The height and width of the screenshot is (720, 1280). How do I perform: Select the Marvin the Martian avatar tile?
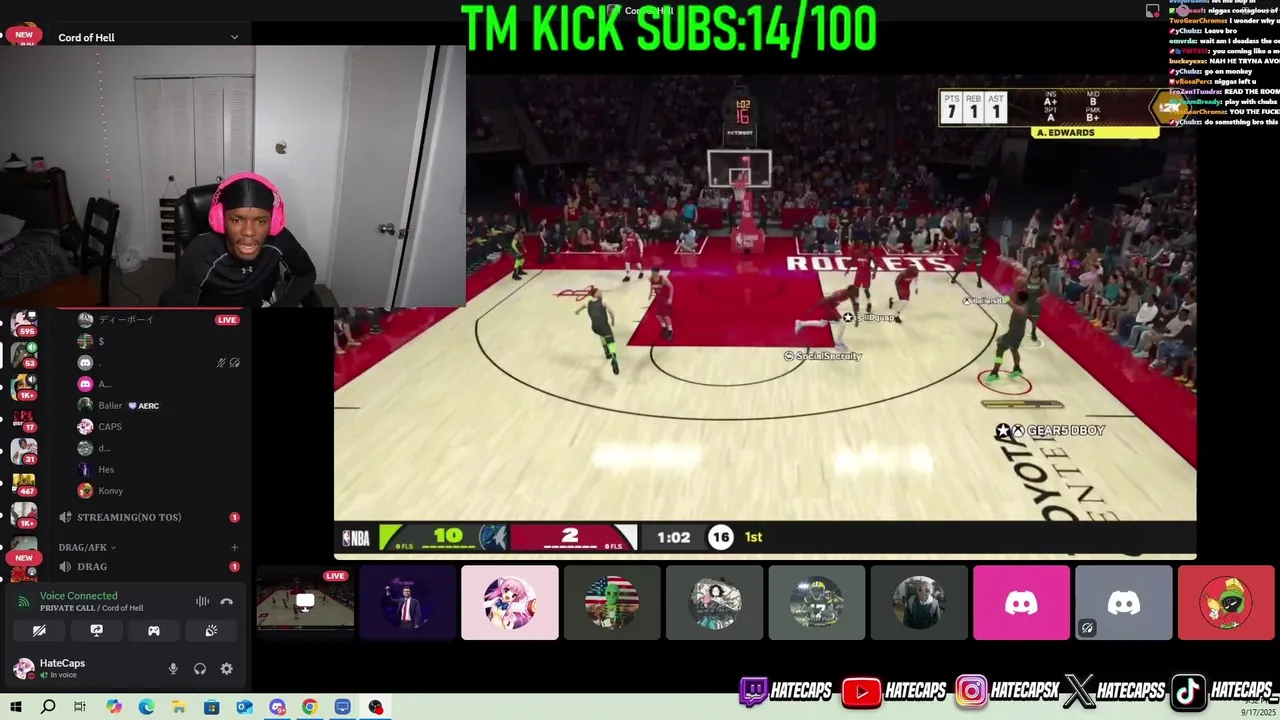1226,603
